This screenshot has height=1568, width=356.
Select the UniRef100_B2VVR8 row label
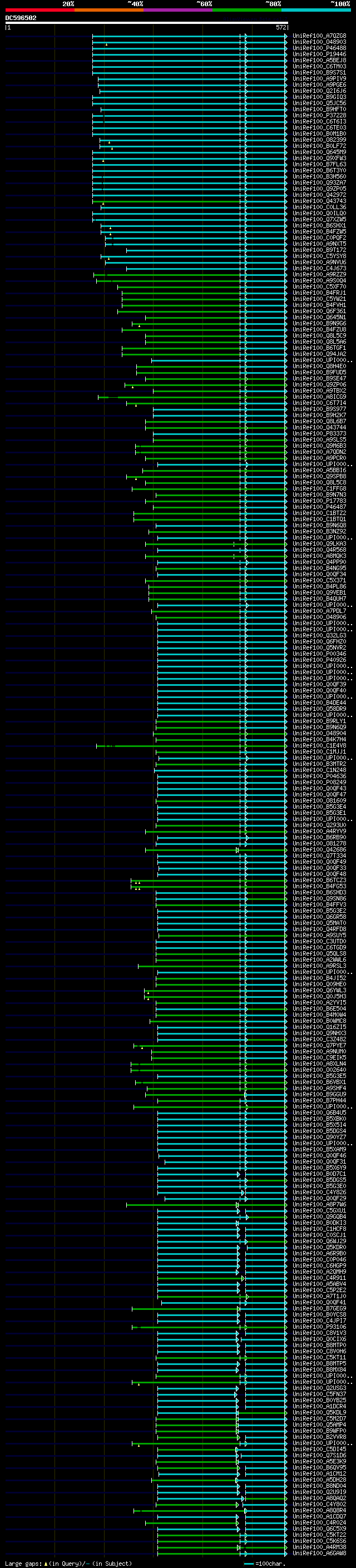click(319, 1437)
